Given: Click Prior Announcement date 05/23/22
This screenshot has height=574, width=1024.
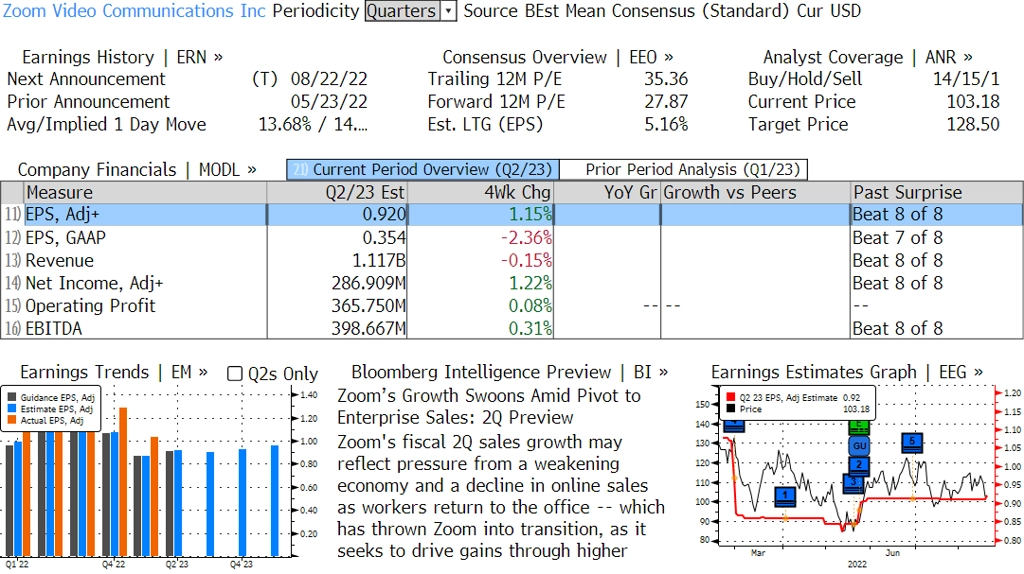Looking at the screenshot, I should (329, 102).
